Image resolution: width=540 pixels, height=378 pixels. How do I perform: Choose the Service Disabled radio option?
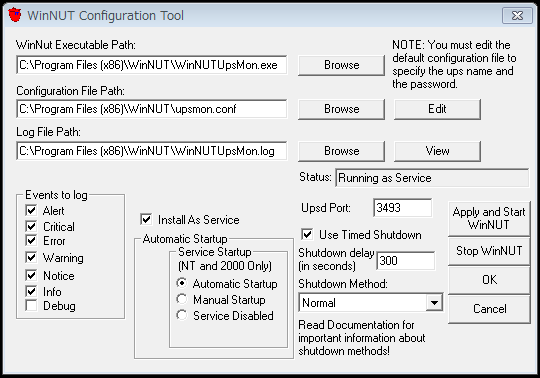pyautogui.click(x=181, y=315)
